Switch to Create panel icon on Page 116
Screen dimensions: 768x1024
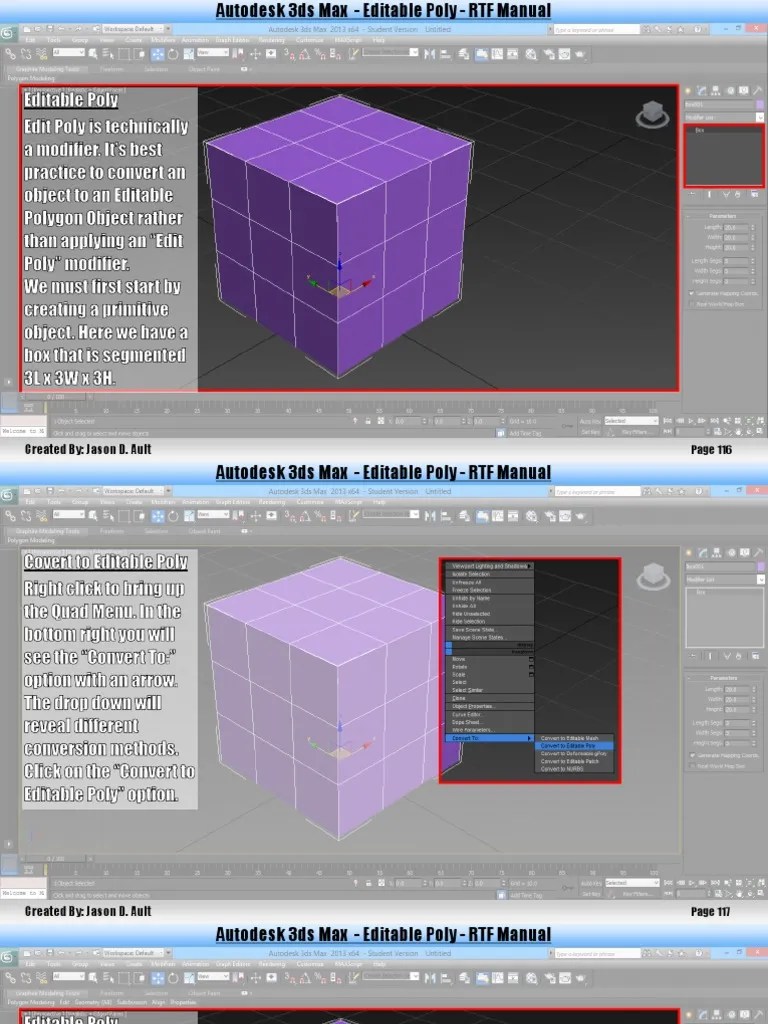[x=688, y=91]
